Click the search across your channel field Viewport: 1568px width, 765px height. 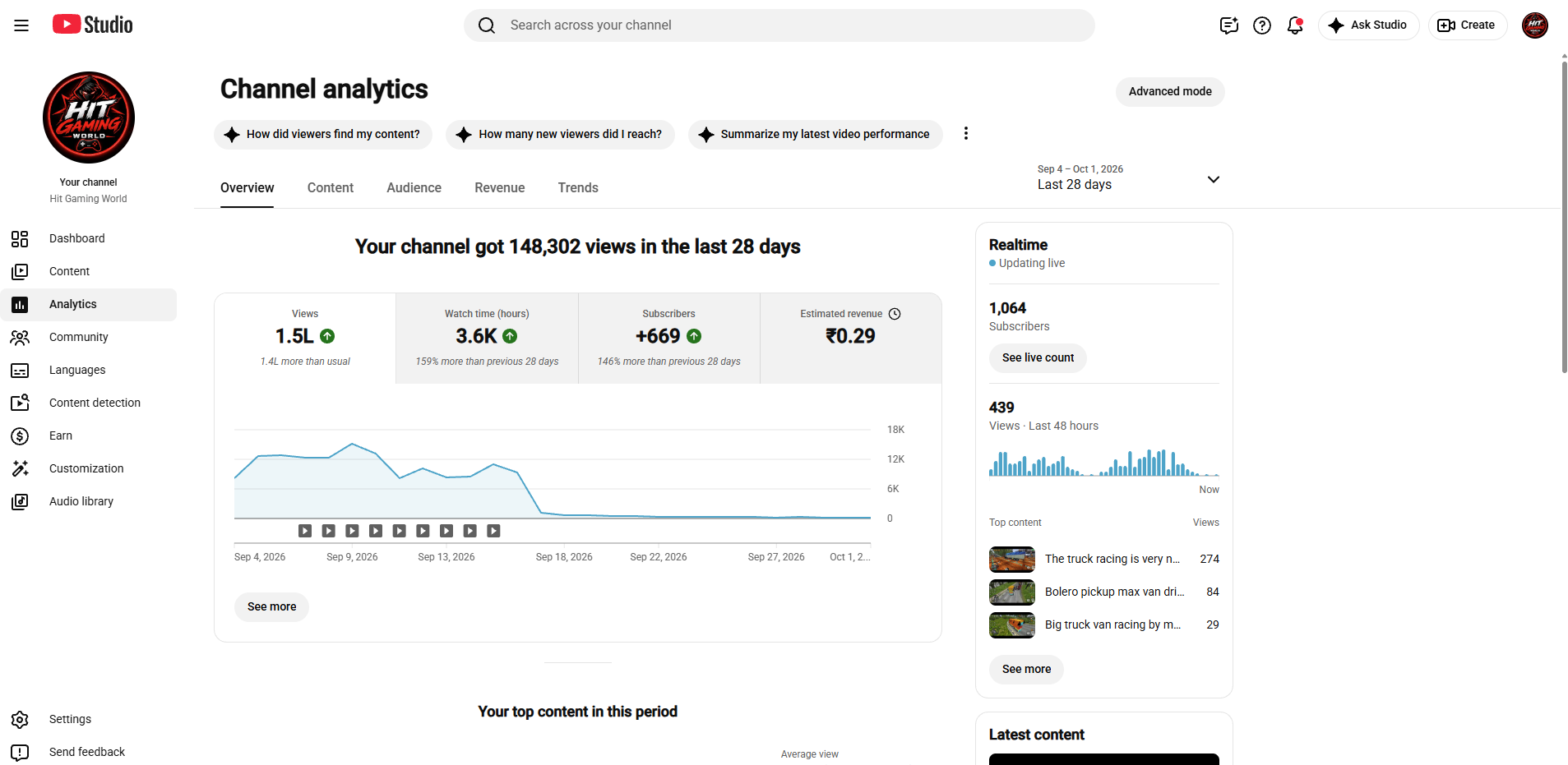click(x=779, y=25)
